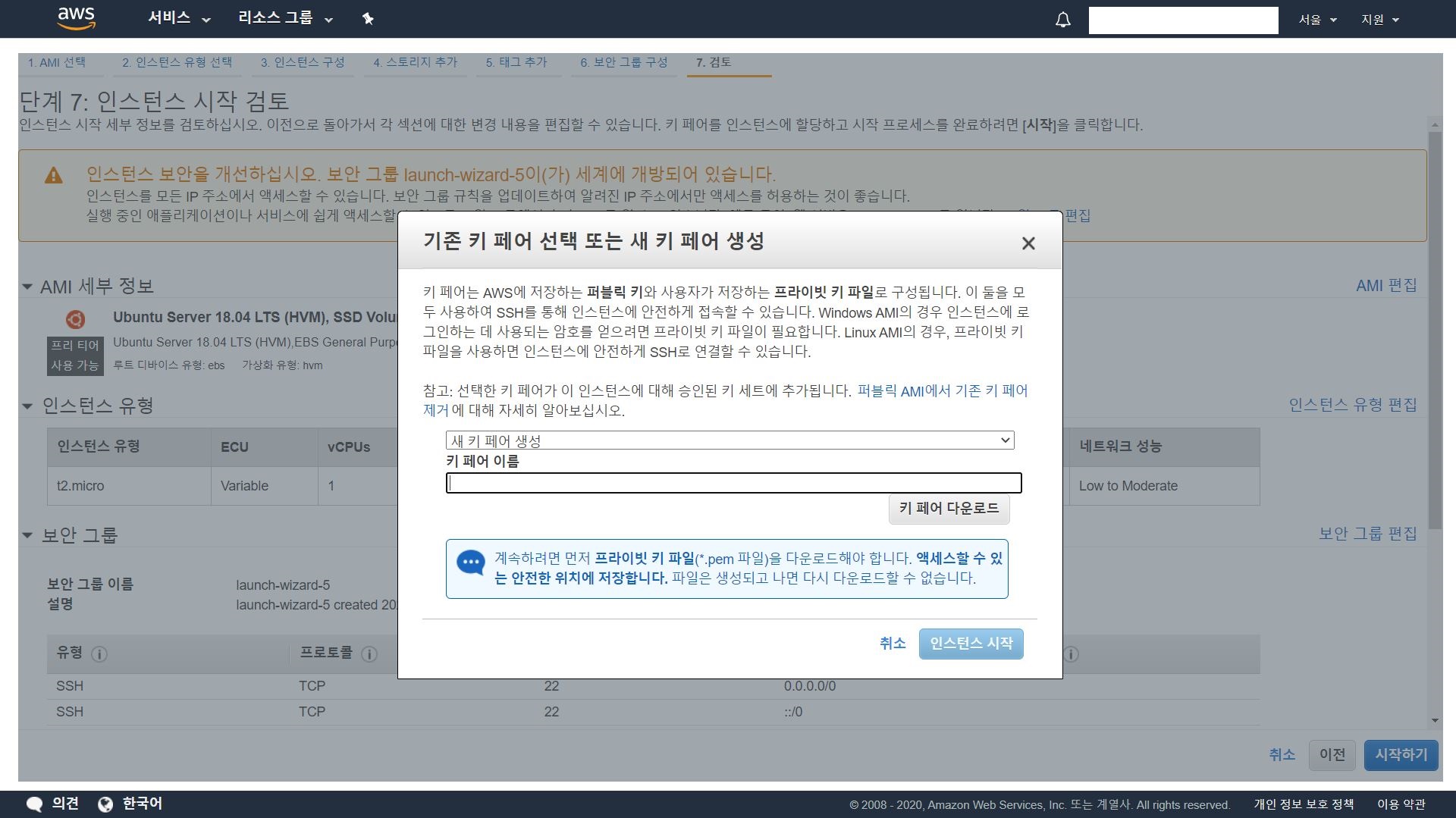This screenshot has height=818, width=1456.
Task: Open the 새 키 페어 생성 dropdown
Action: tap(730, 440)
